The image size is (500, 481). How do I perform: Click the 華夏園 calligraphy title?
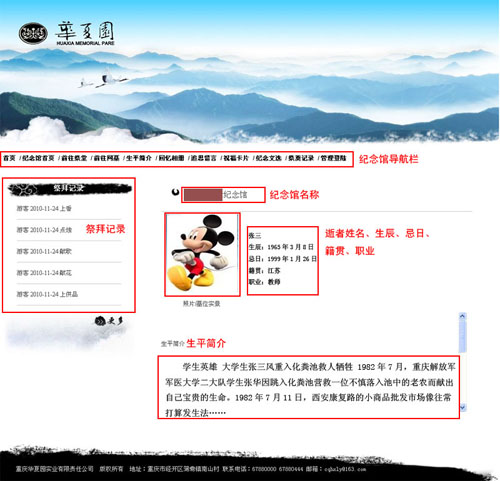85,31
